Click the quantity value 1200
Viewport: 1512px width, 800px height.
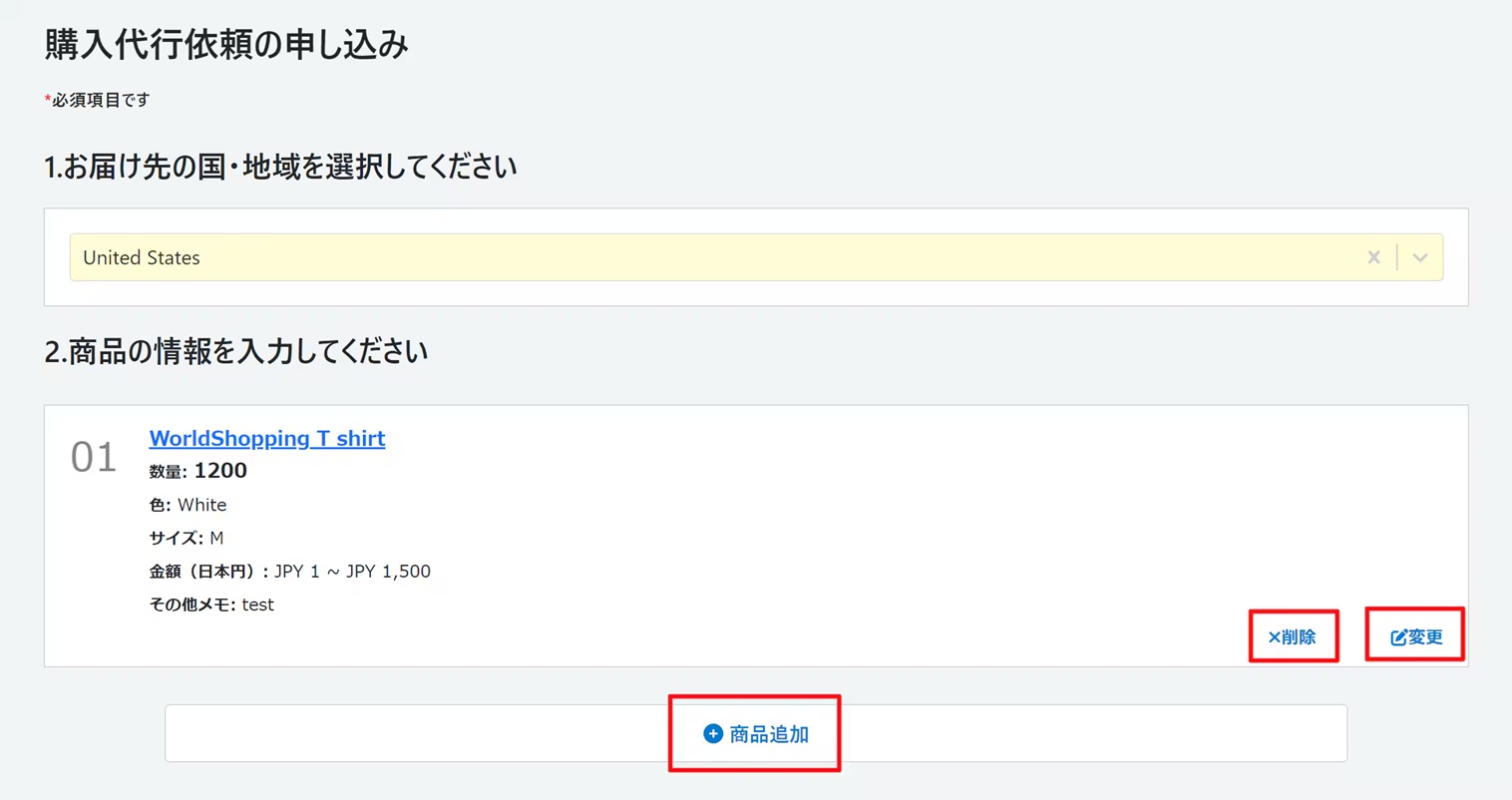220,470
